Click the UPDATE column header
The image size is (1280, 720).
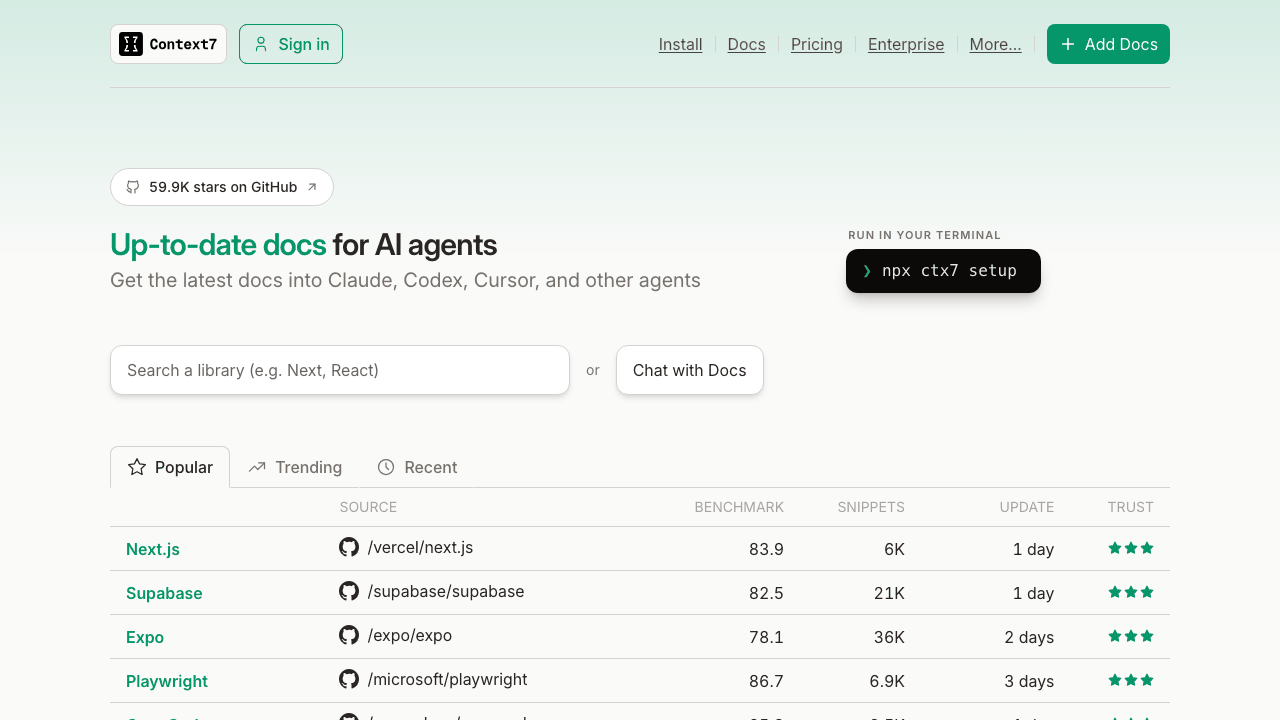(x=1027, y=507)
